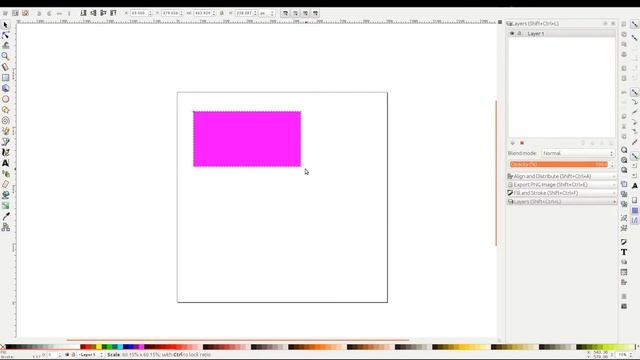
Task: Select the Calligraphy tool
Action: point(5,152)
